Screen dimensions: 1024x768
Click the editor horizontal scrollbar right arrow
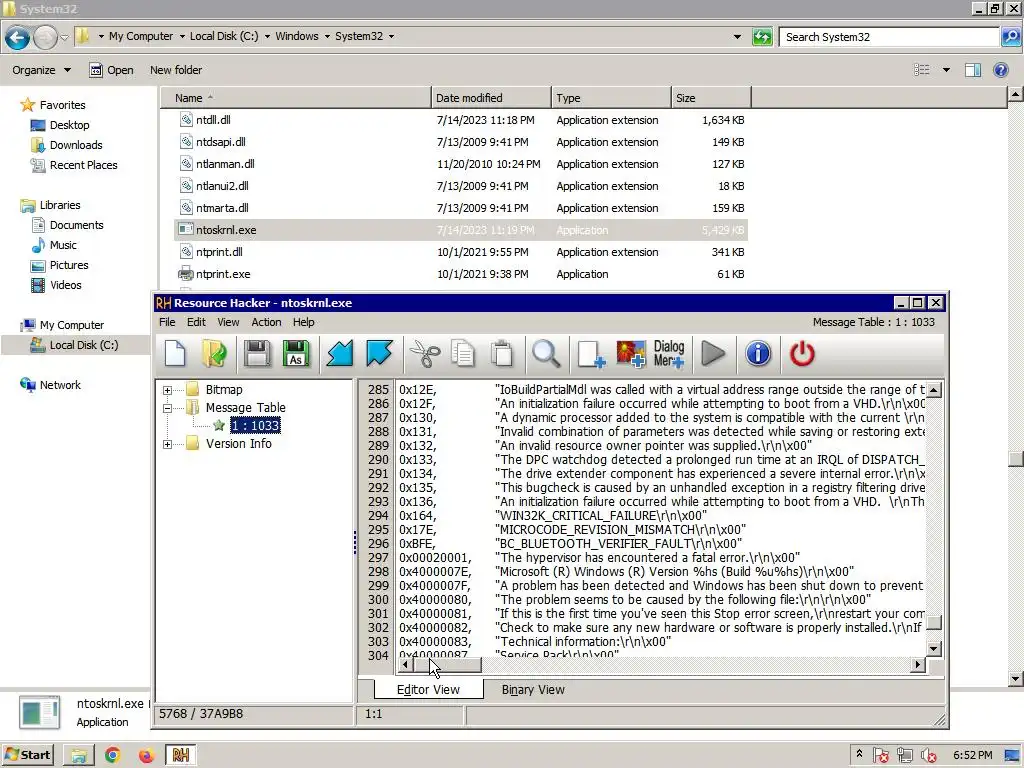[918, 665]
